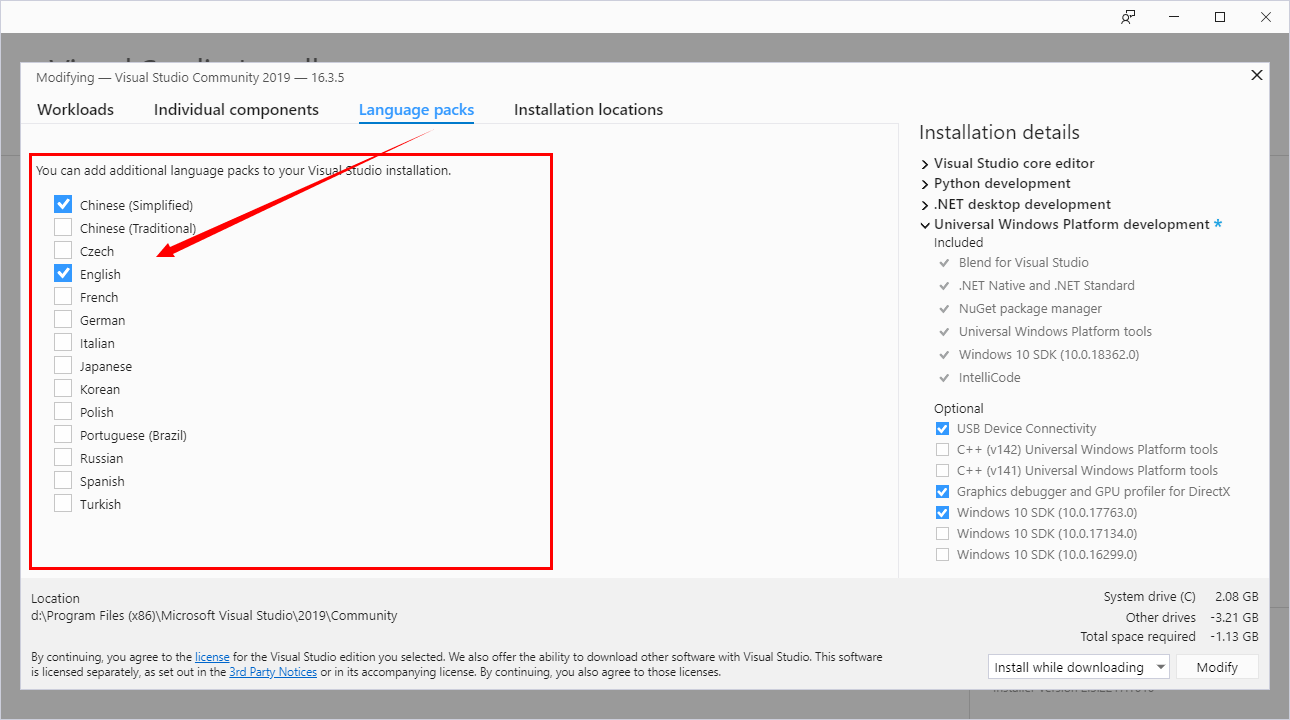
Task: Click the Optional section label
Action: (959, 409)
